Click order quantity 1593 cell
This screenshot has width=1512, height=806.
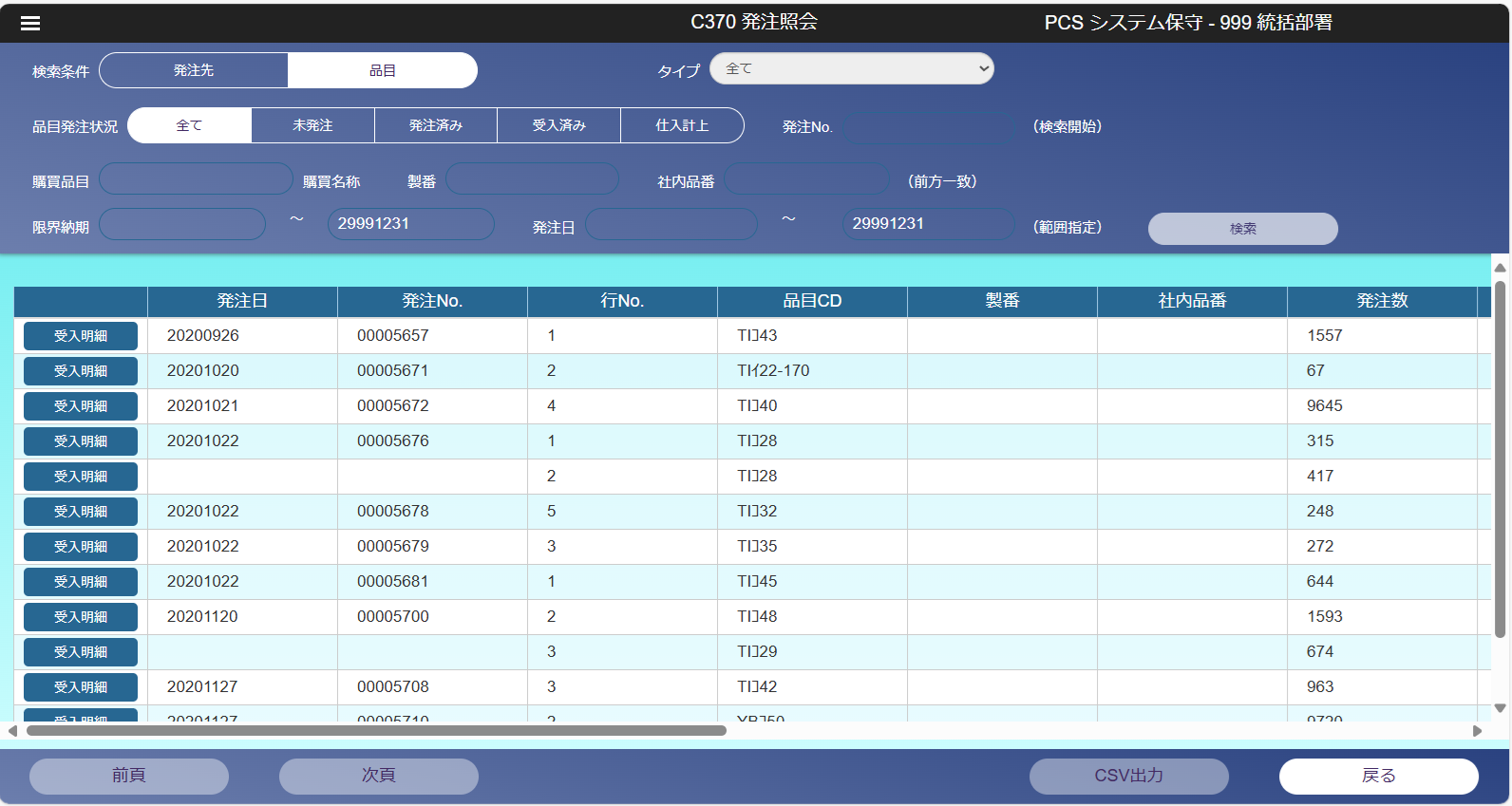pyautogui.click(x=1382, y=617)
